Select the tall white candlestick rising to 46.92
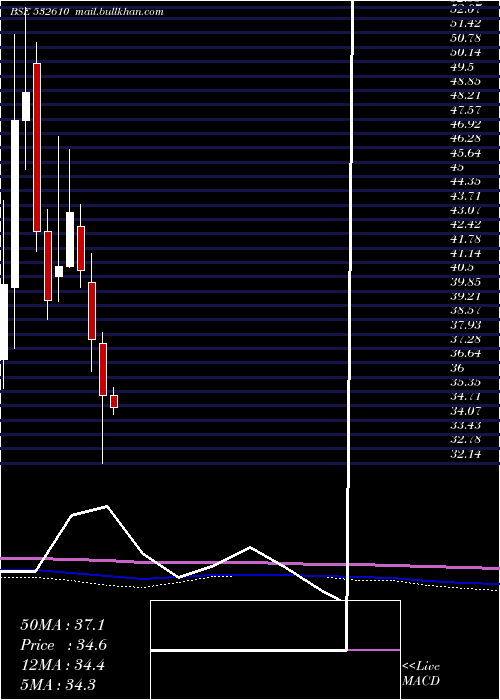The width and height of the screenshot is (500, 700). point(15,204)
